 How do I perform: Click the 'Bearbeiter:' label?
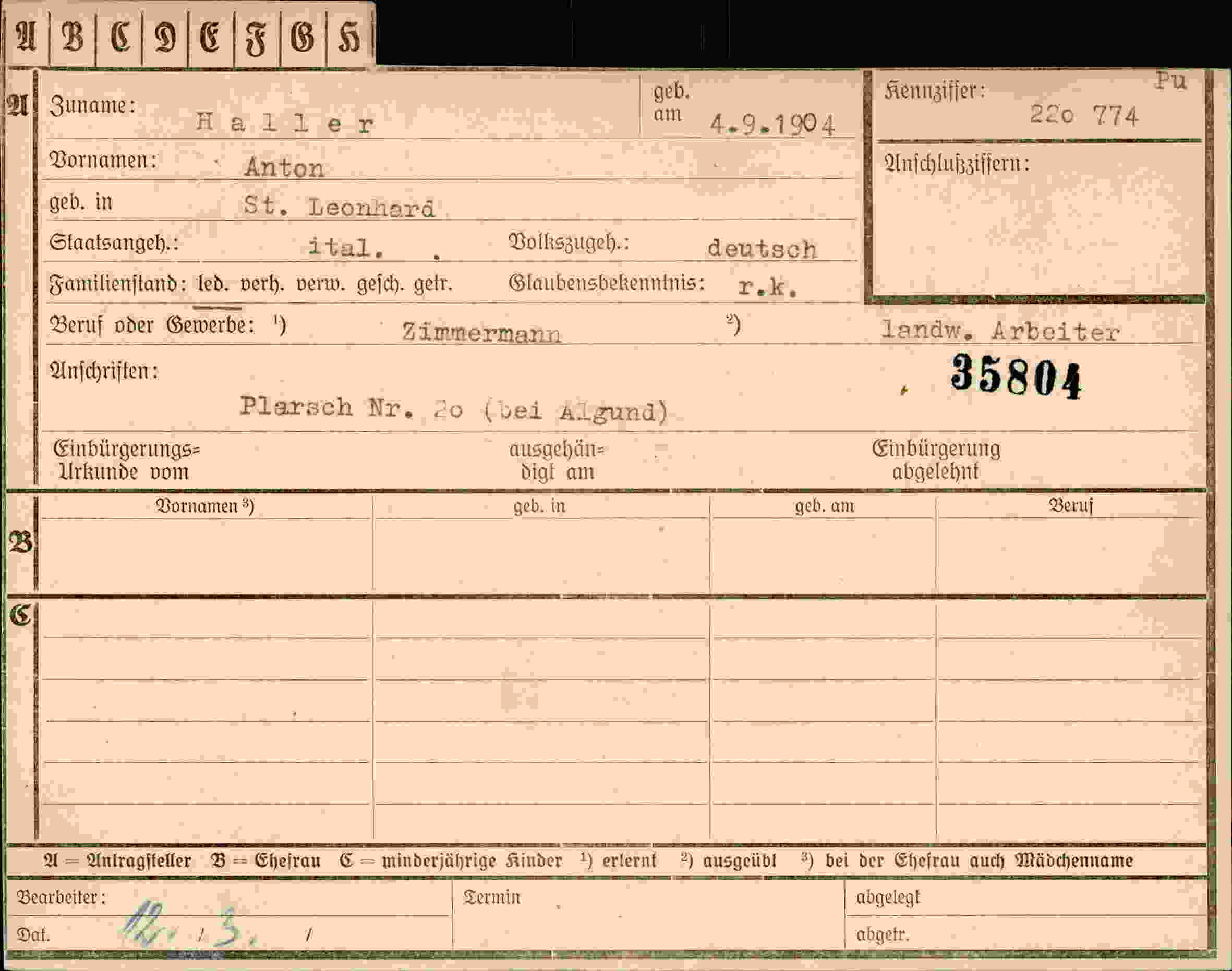coord(61,897)
